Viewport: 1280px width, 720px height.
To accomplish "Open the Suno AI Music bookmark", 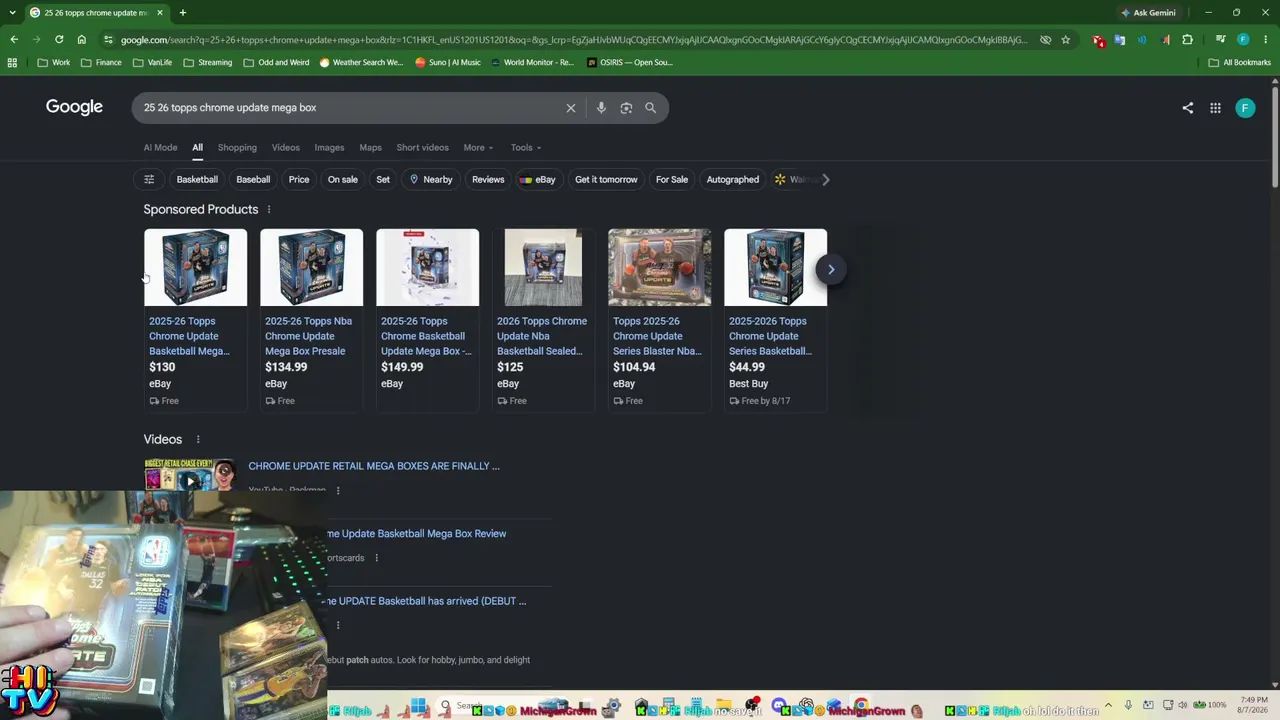I will pyautogui.click(x=448, y=62).
